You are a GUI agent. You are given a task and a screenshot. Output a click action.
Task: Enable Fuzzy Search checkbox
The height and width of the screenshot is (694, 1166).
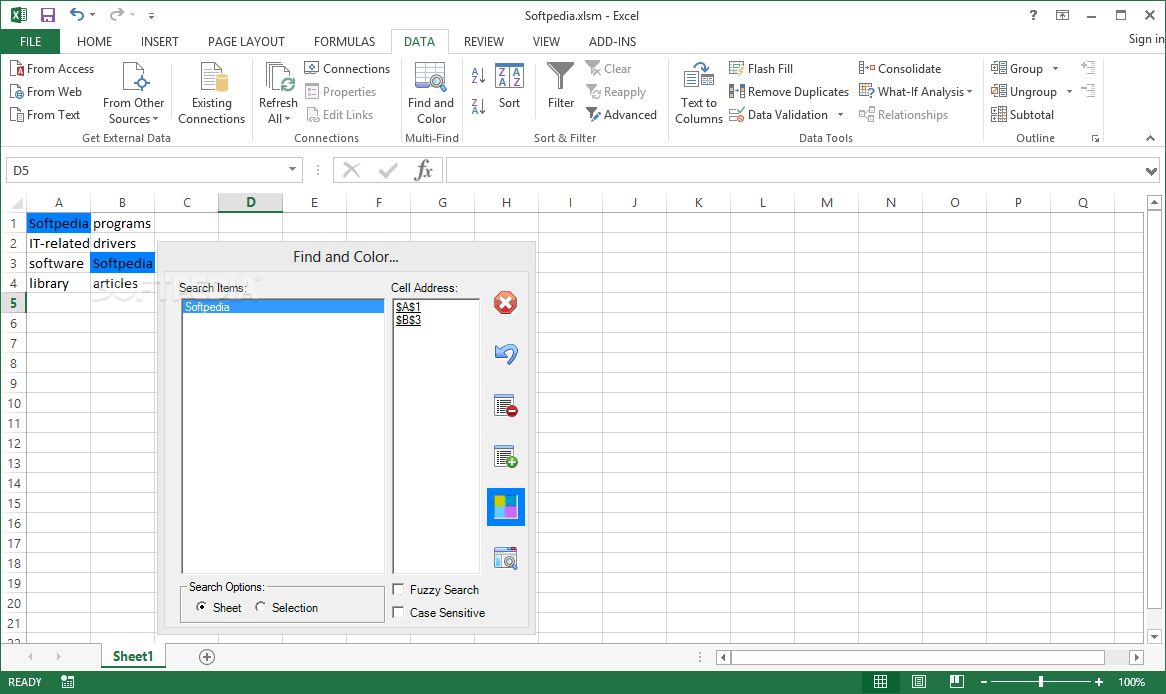click(x=399, y=589)
